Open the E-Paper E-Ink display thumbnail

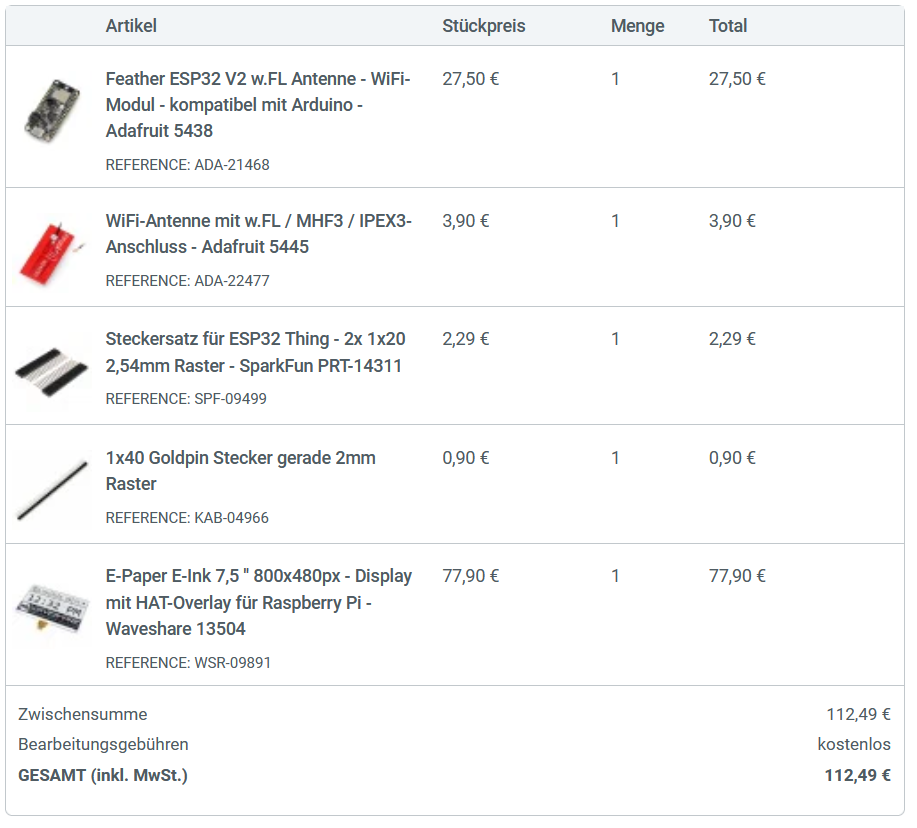[x=52, y=608]
